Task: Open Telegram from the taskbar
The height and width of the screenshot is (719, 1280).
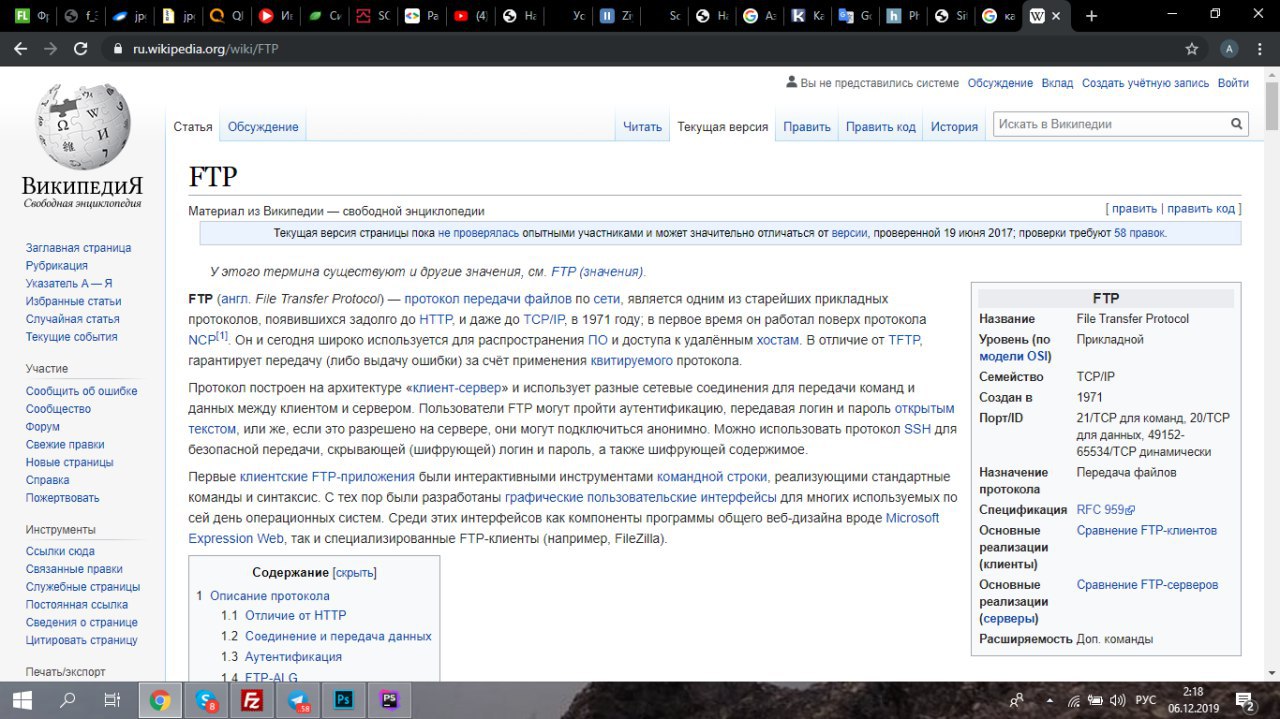Action: tap(298, 700)
